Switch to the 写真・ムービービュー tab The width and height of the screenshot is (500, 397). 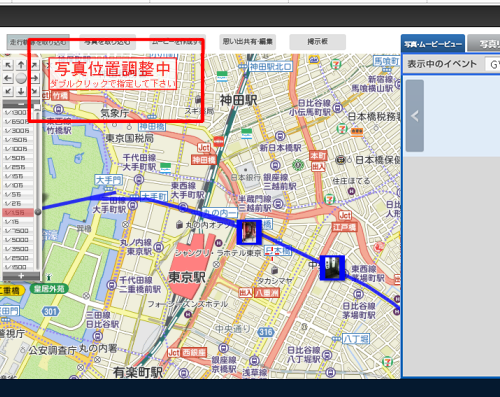click(x=433, y=44)
